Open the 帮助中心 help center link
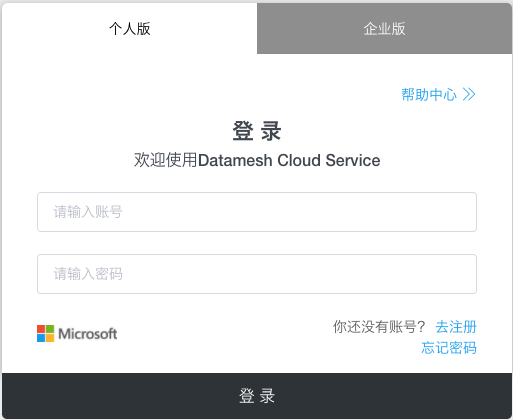The image size is (513, 420). tap(438, 94)
